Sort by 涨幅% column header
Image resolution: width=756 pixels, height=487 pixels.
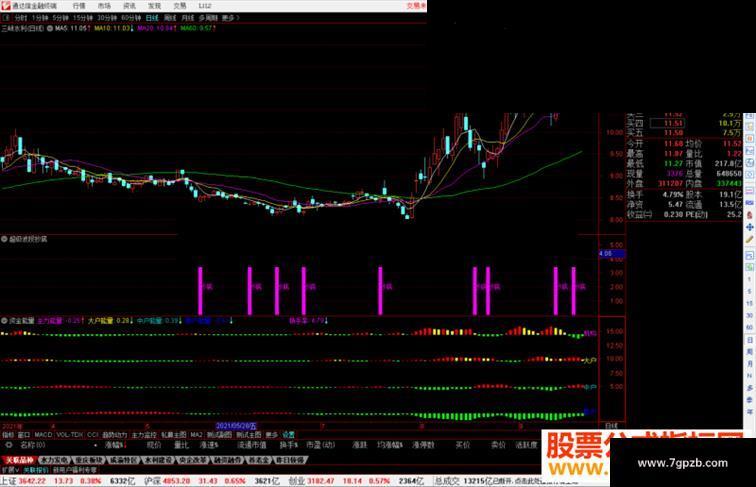click(115, 445)
